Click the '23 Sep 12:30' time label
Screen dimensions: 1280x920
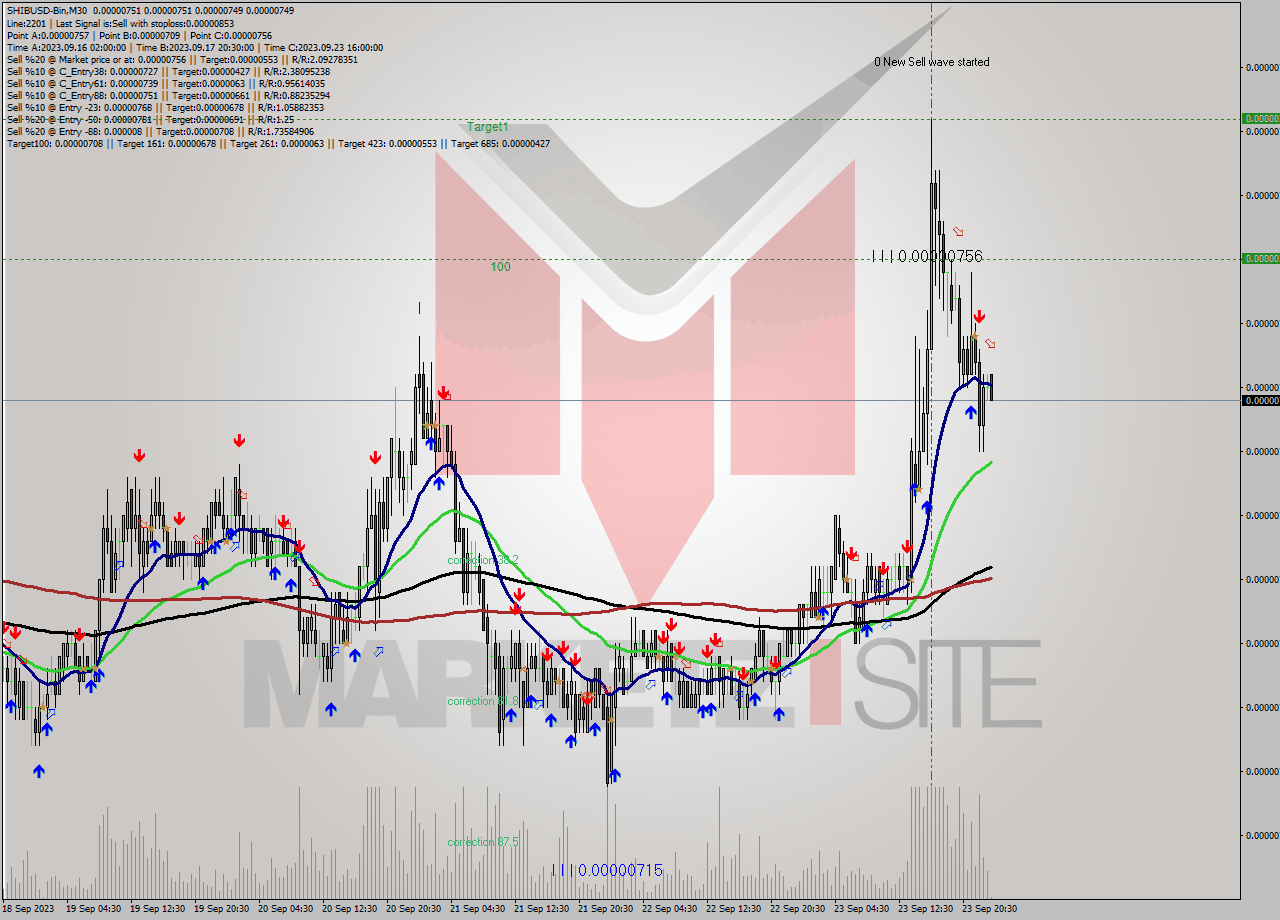[925, 909]
